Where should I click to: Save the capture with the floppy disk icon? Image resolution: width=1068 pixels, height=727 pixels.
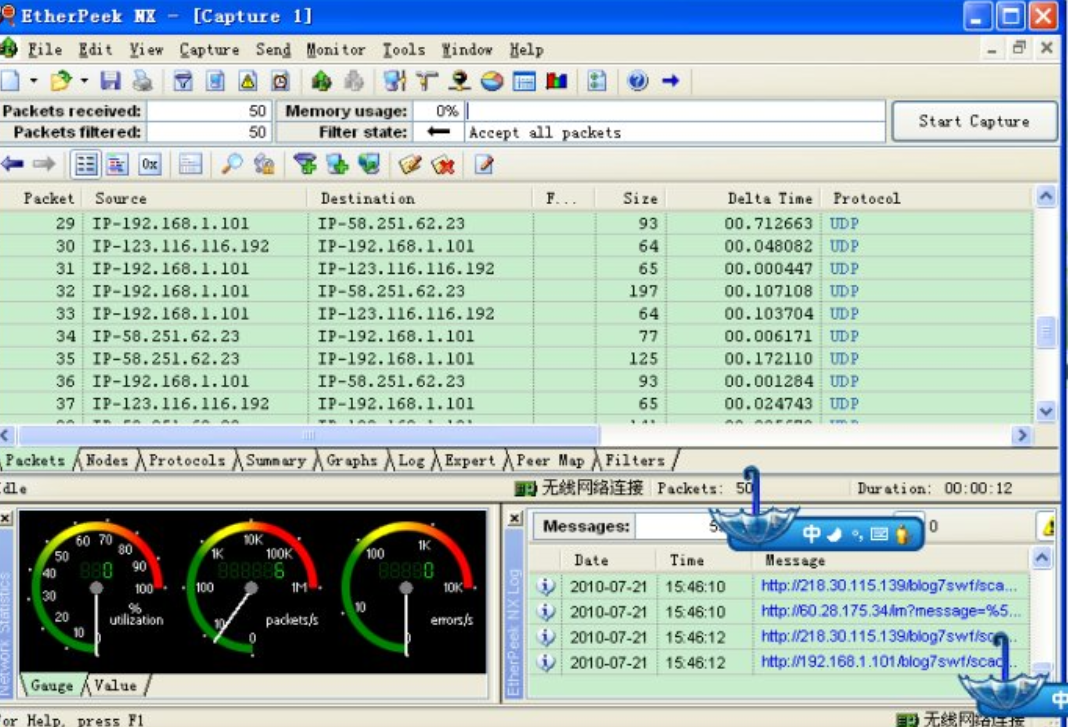tap(110, 81)
